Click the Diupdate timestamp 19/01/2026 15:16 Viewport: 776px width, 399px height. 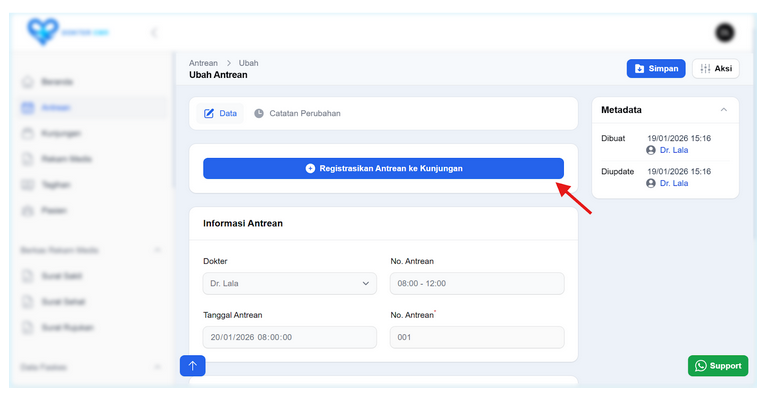point(679,171)
